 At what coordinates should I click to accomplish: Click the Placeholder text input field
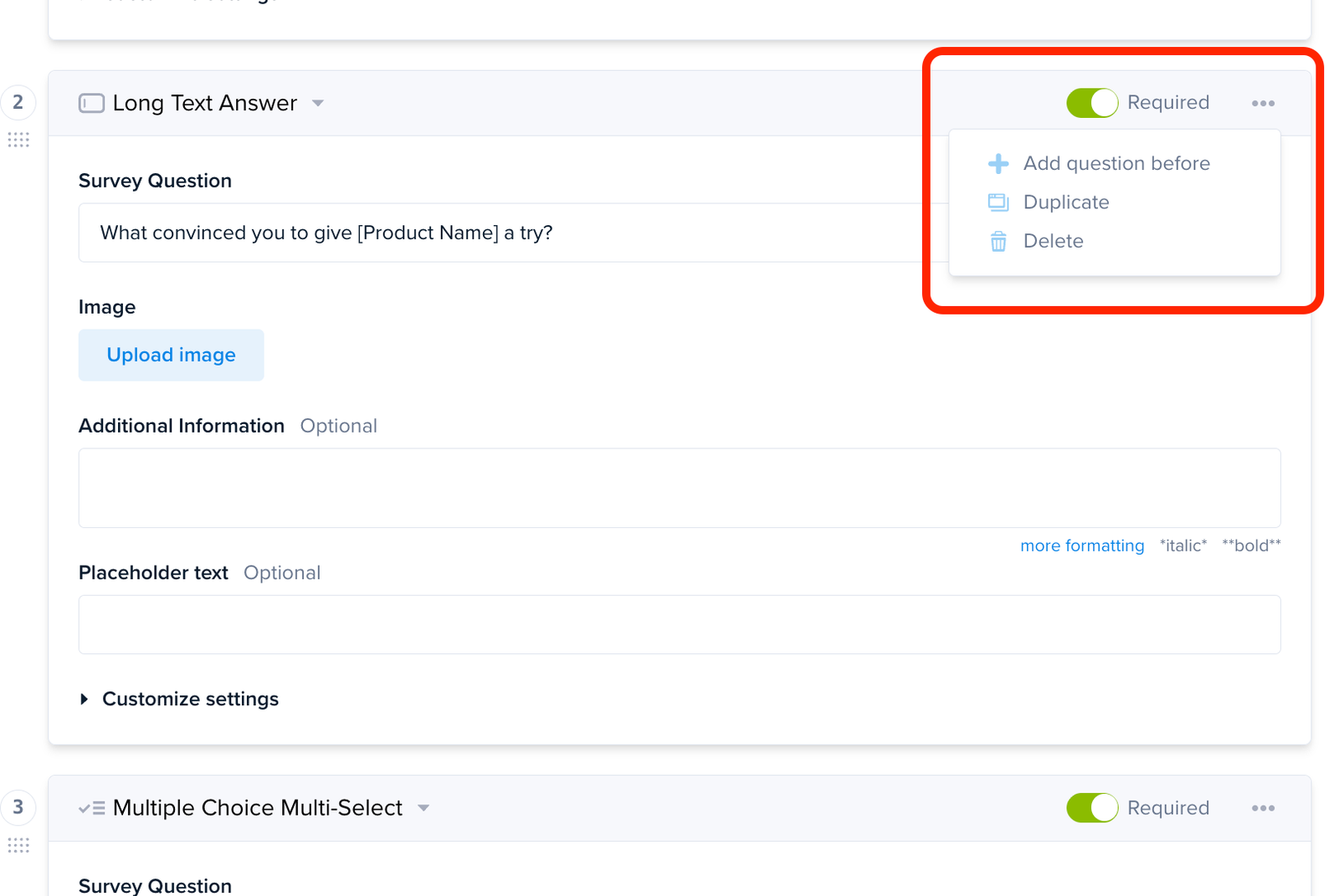(680, 624)
